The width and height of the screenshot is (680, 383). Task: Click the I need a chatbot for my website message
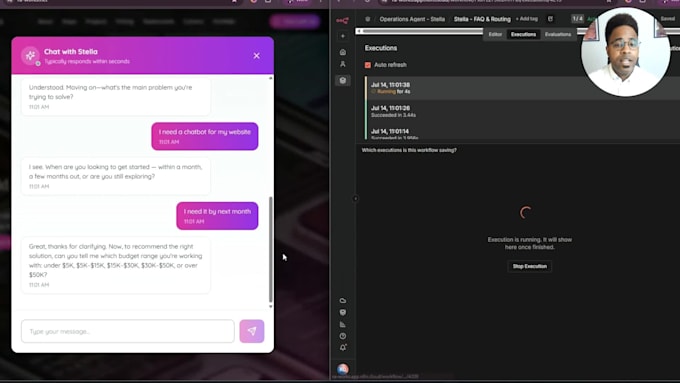(205, 136)
